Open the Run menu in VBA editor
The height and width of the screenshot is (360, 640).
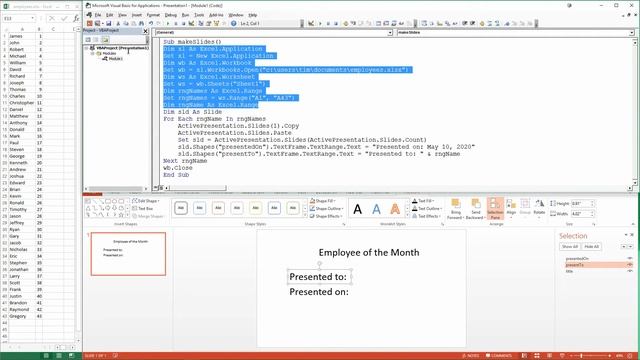coord(185,15)
